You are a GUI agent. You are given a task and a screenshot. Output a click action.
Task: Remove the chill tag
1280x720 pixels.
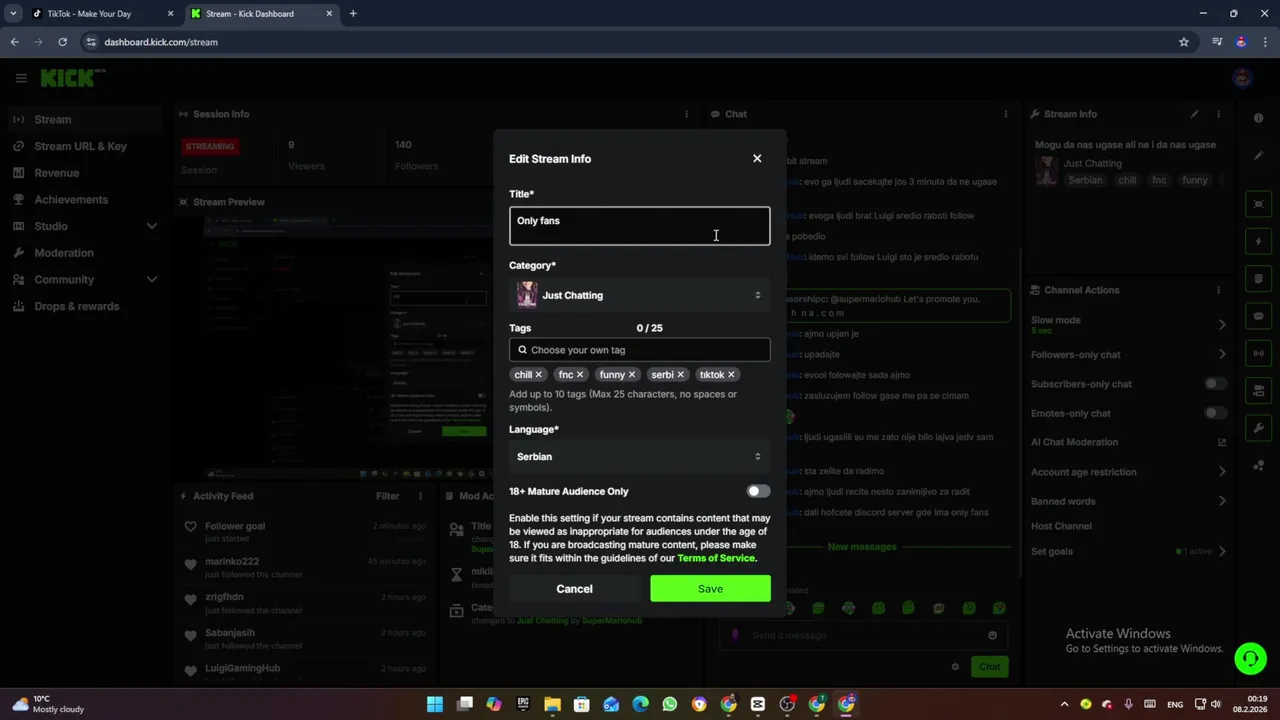pyautogui.click(x=538, y=375)
